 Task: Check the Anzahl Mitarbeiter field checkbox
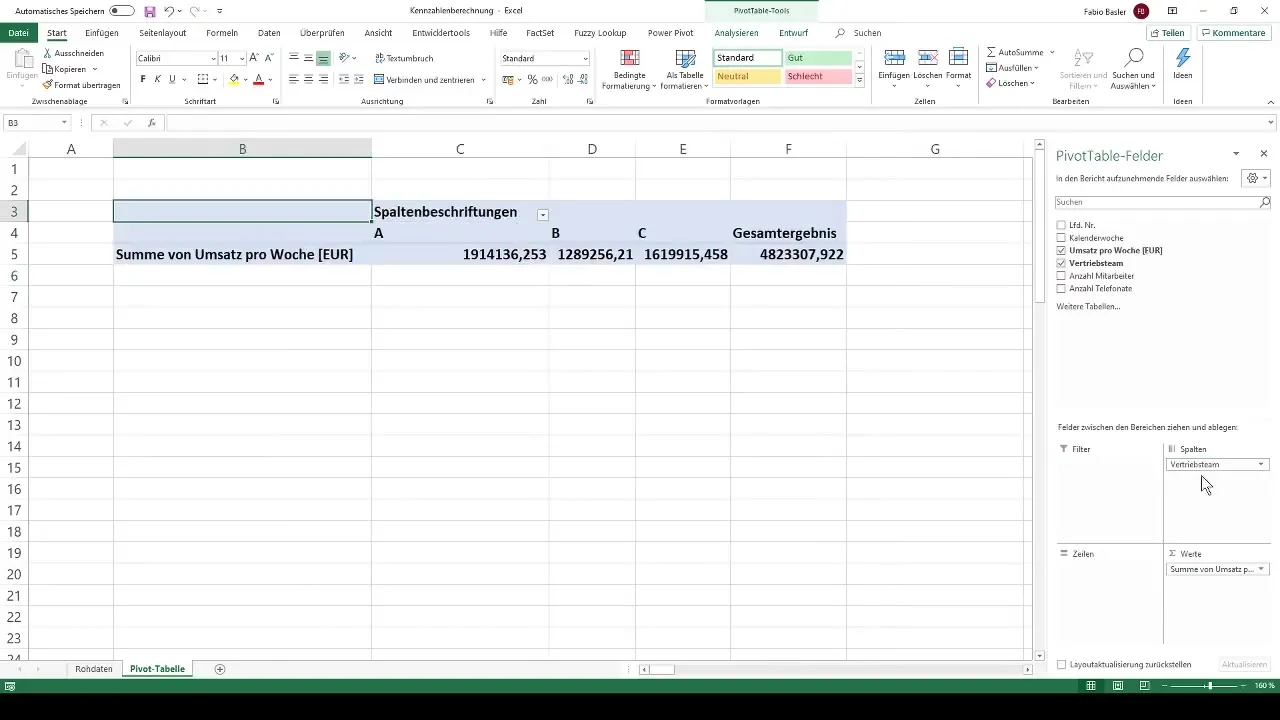click(1061, 275)
